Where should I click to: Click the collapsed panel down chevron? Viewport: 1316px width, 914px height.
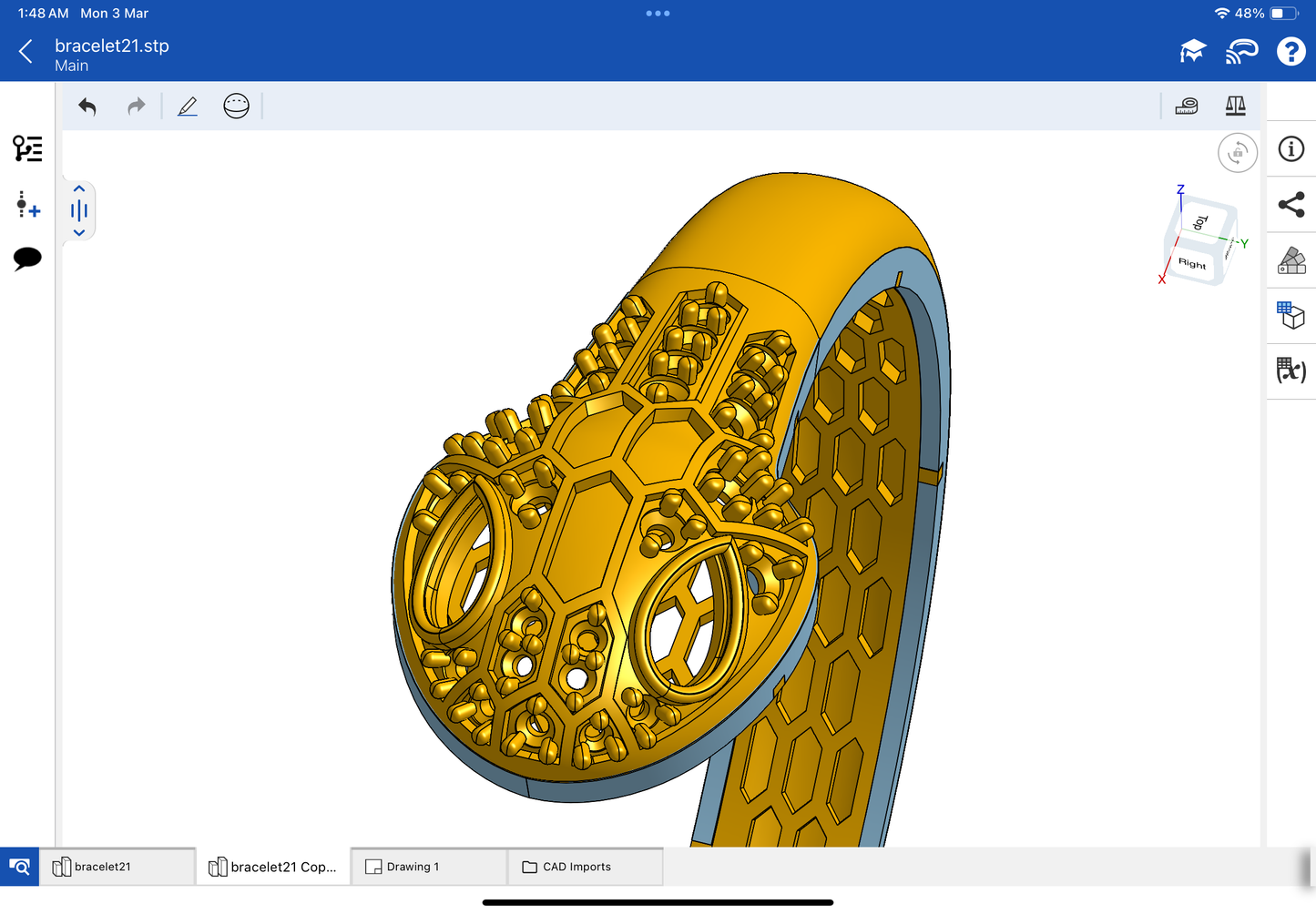point(79,233)
